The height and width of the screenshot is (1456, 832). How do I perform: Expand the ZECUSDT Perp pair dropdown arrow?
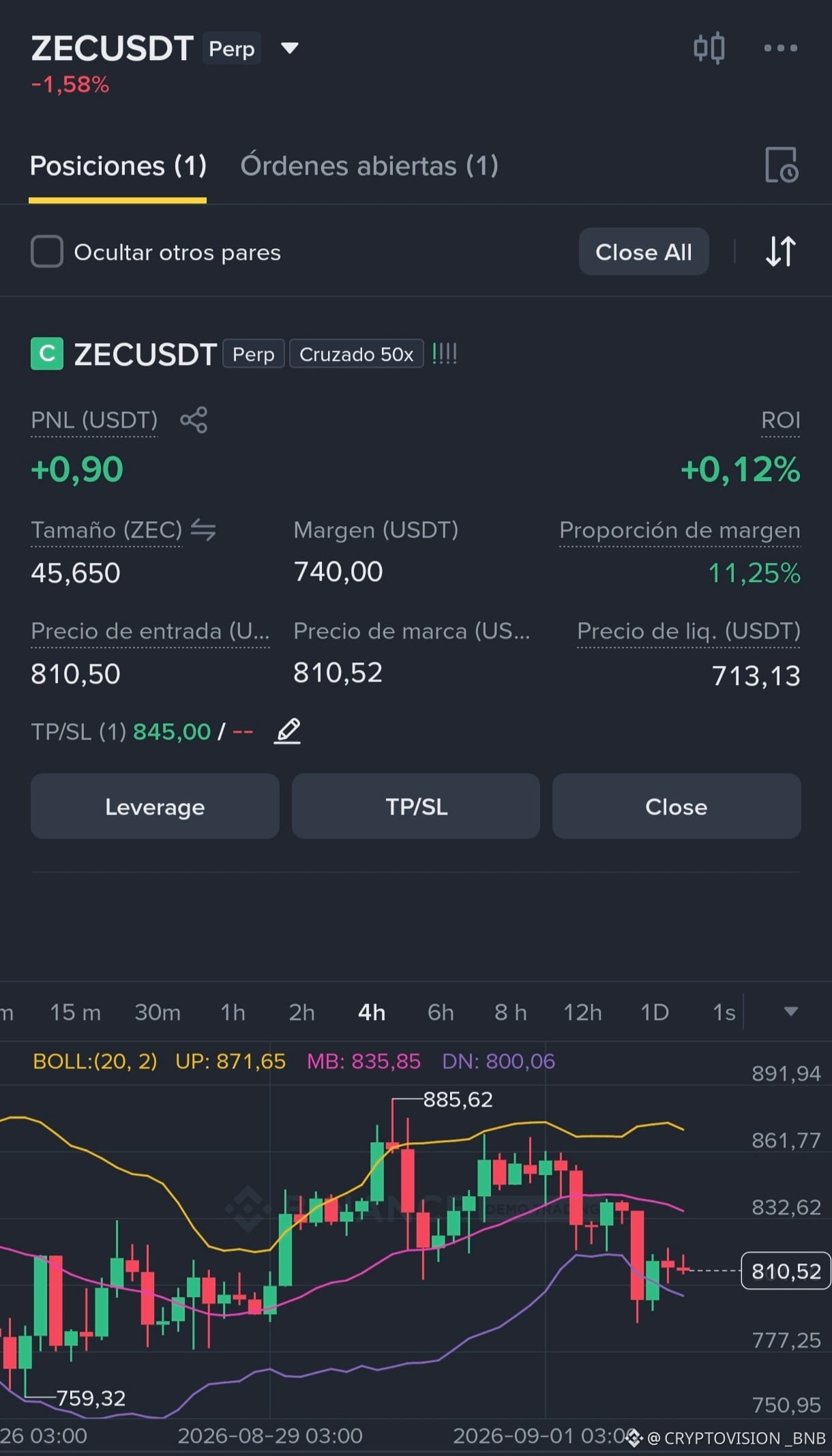[x=290, y=48]
